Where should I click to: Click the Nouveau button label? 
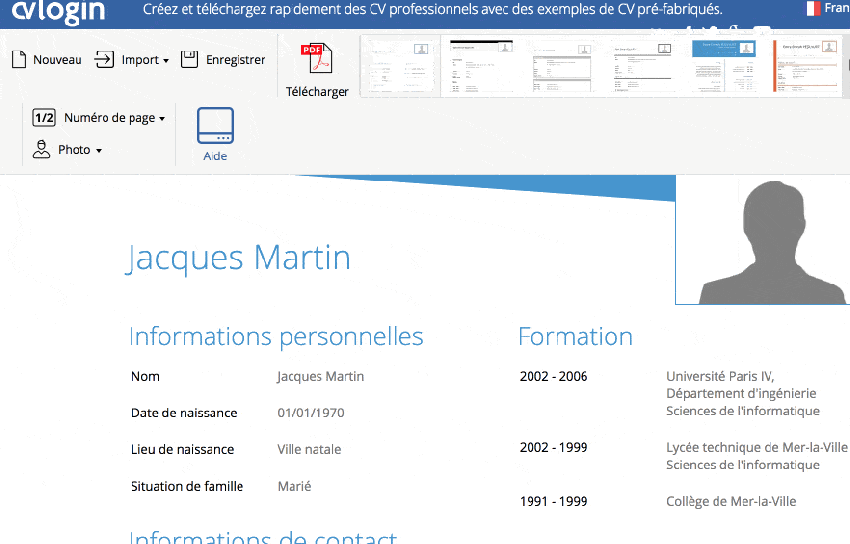click(x=57, y=60)
